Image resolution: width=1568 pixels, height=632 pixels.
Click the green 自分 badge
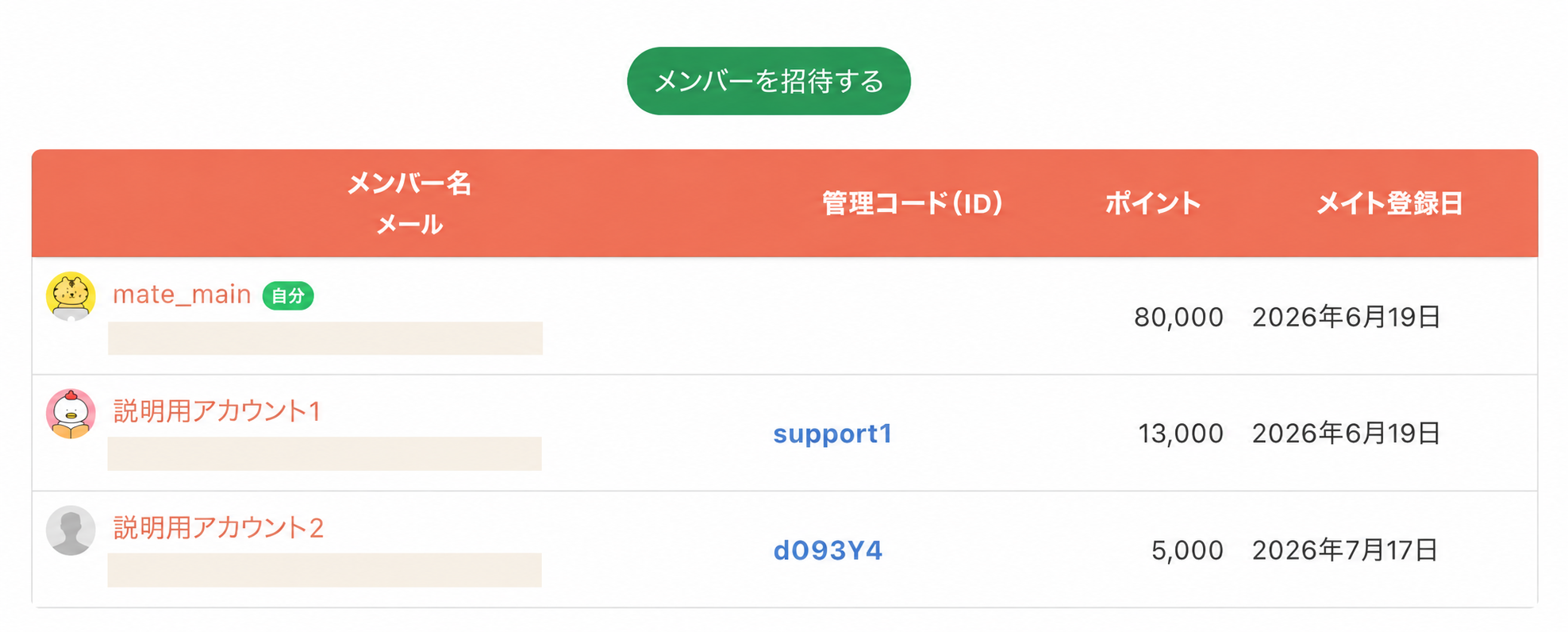288,295
